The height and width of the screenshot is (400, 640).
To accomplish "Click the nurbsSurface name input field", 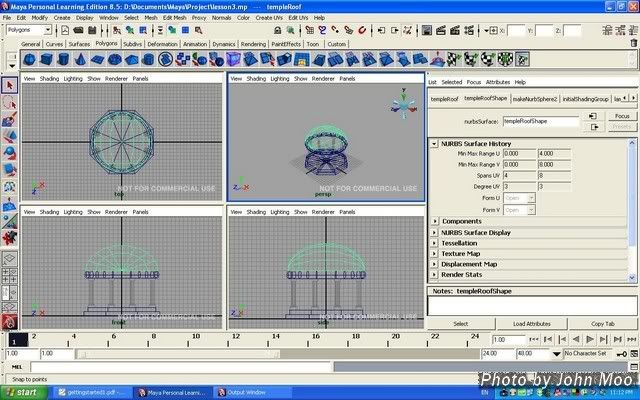I will point(539,121).
